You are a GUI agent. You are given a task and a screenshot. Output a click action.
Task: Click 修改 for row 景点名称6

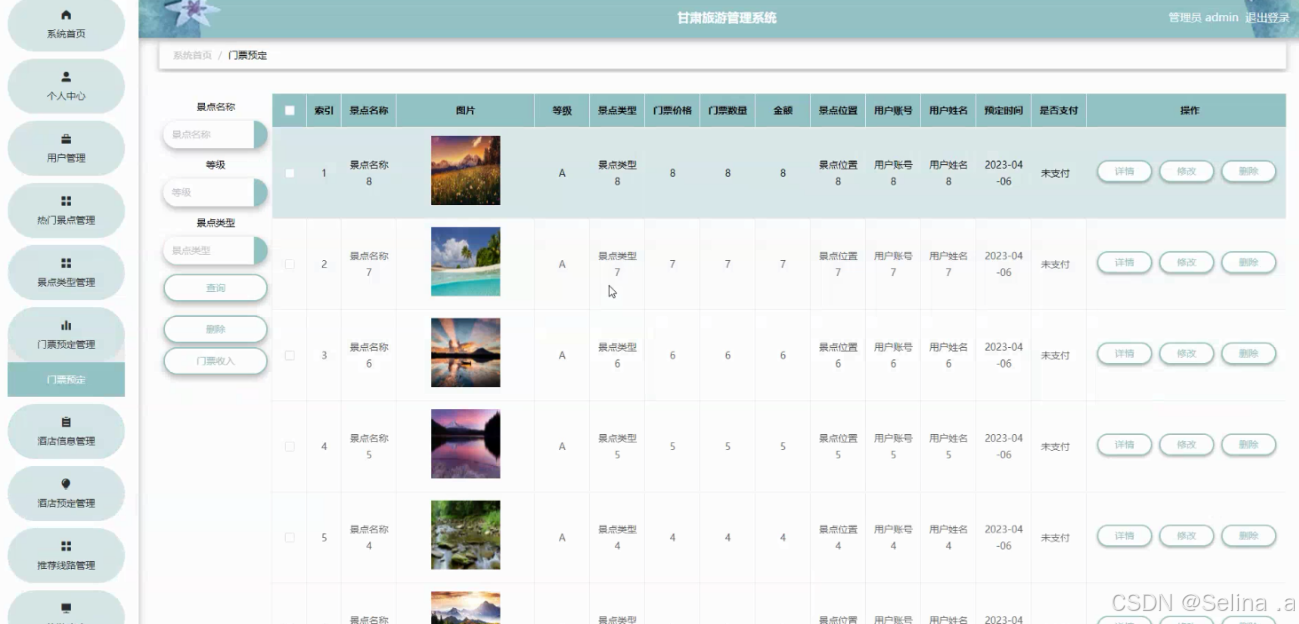[x=1186, y=354]
